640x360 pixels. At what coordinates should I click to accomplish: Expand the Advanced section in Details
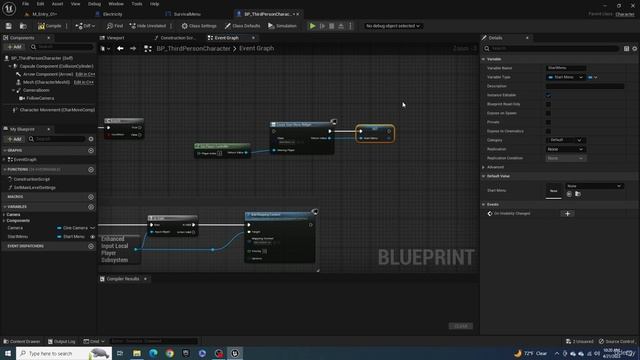(x=484, y=167)
